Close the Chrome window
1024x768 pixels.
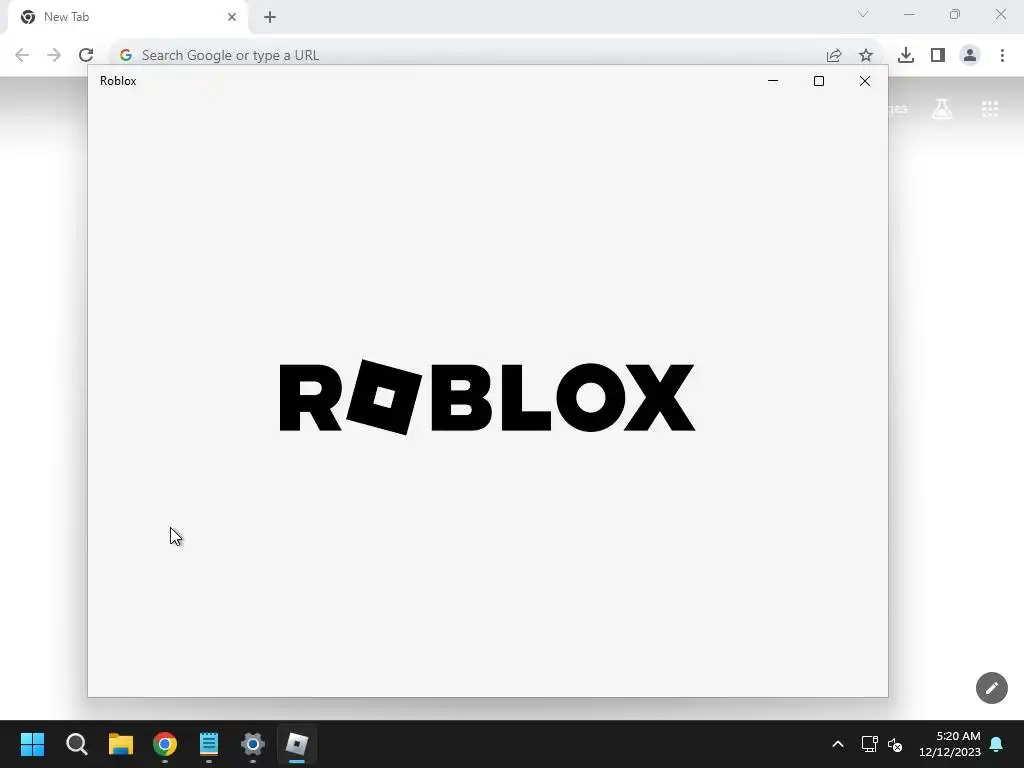tap(1000, 14)
